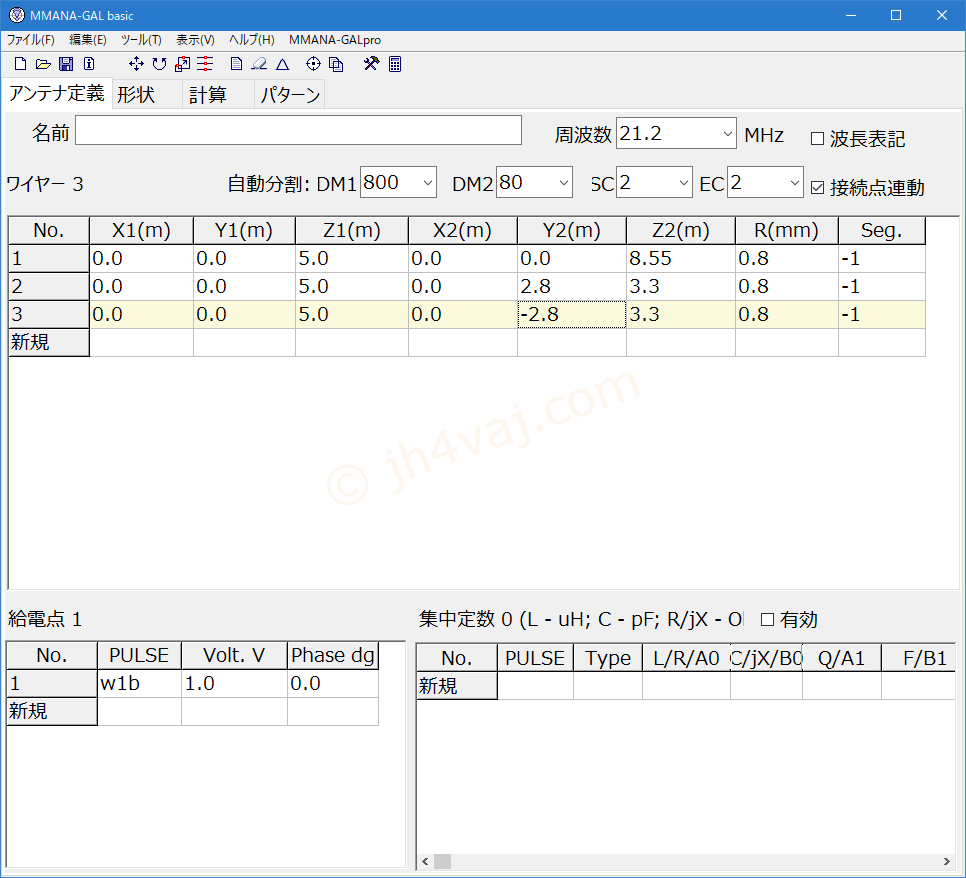The height and width of the screenshot is (878, 966).
Task: Select the アンテナ定義 tab
Action: (57, 94)
